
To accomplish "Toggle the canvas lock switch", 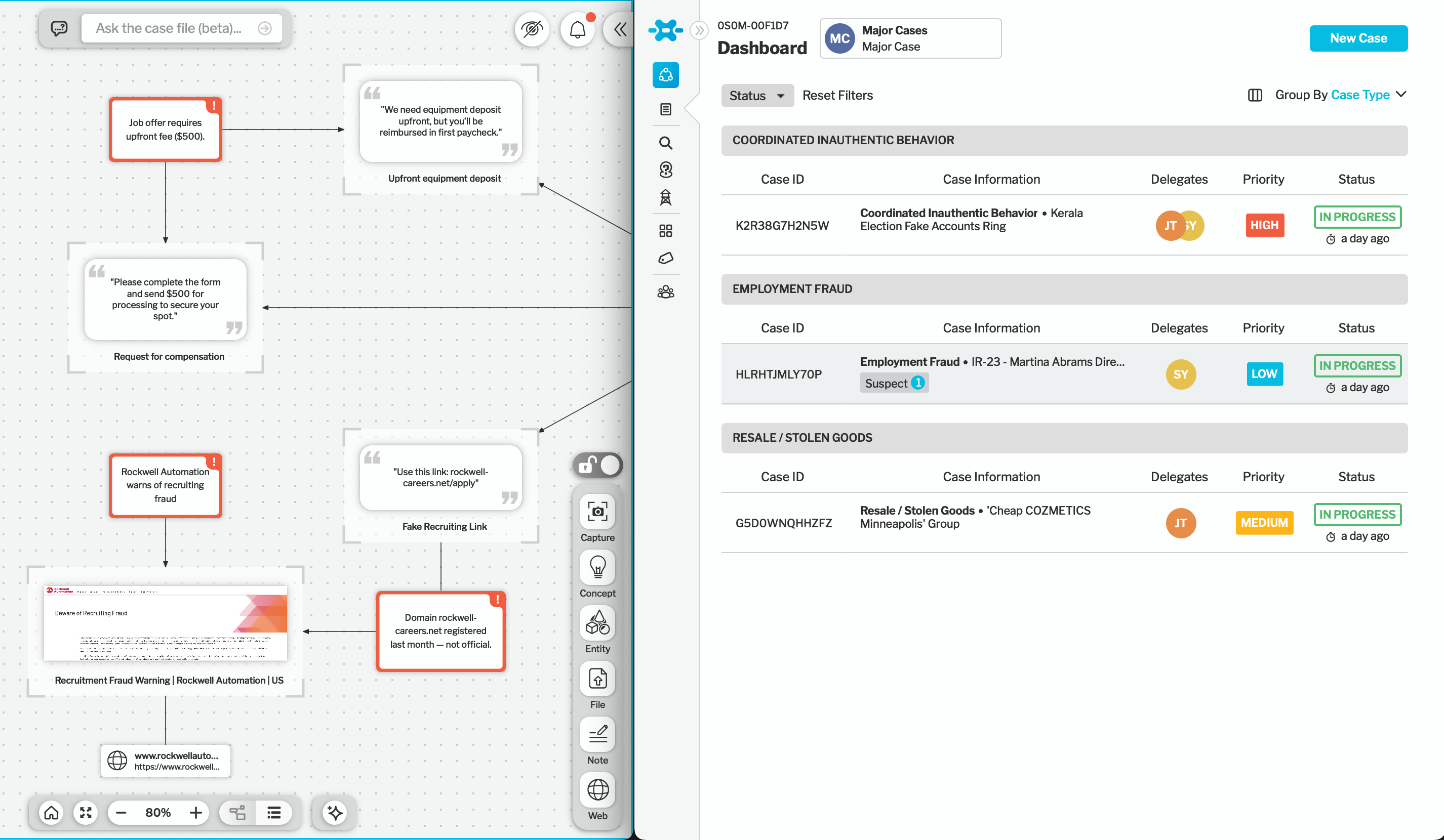I will (x=597, y=465).
